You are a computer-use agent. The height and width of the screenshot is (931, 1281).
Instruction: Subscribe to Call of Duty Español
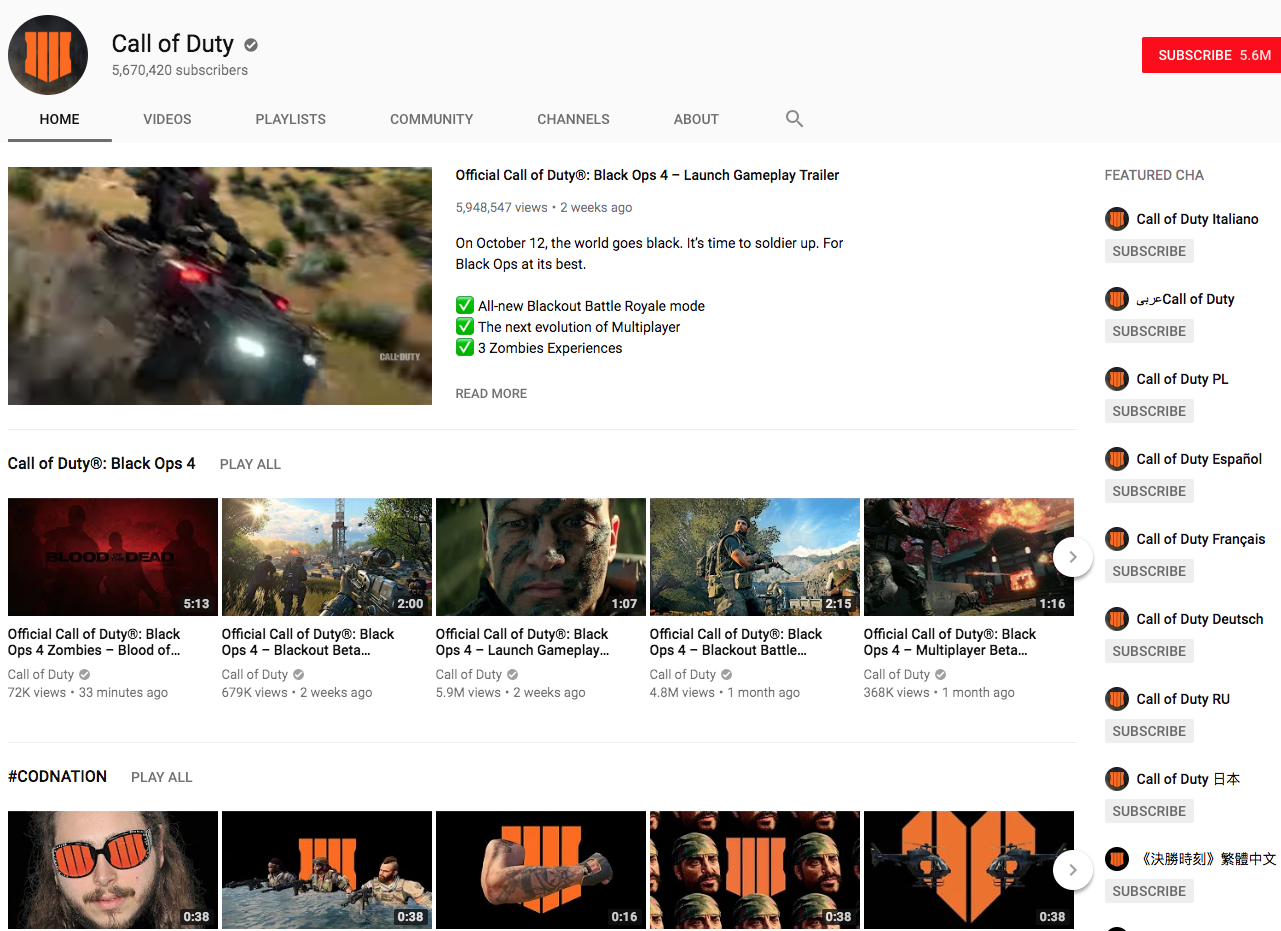click(1149, 491)
